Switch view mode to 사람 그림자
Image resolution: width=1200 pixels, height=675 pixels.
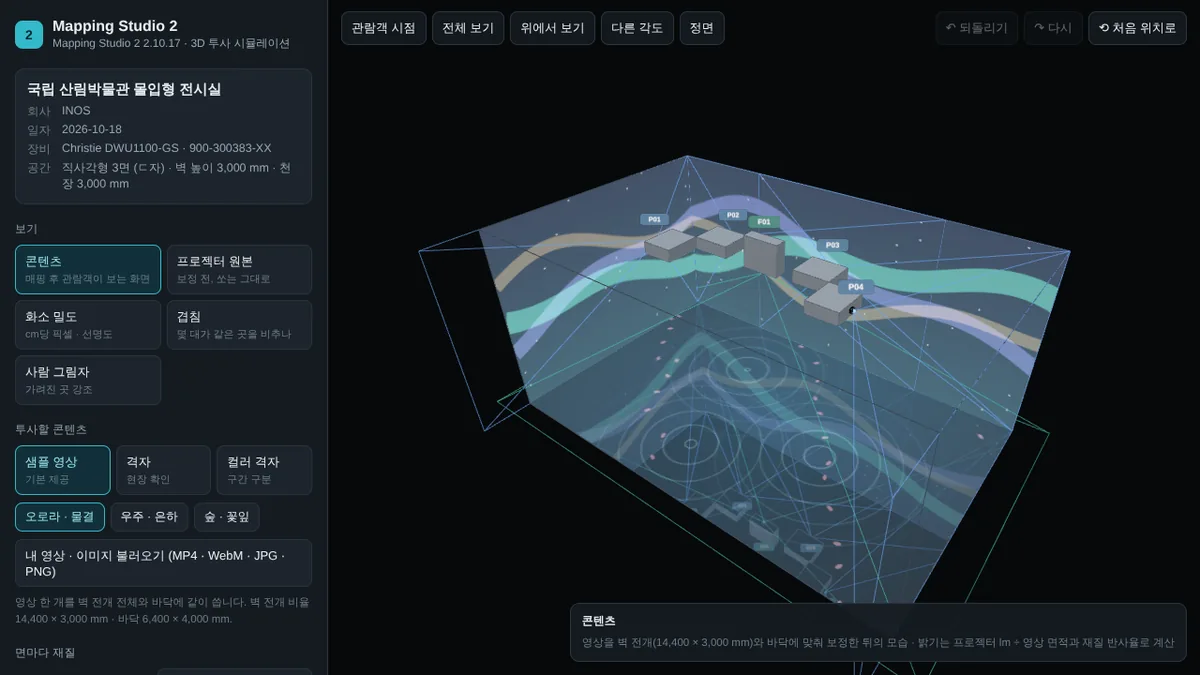click(x=88, y=380)
